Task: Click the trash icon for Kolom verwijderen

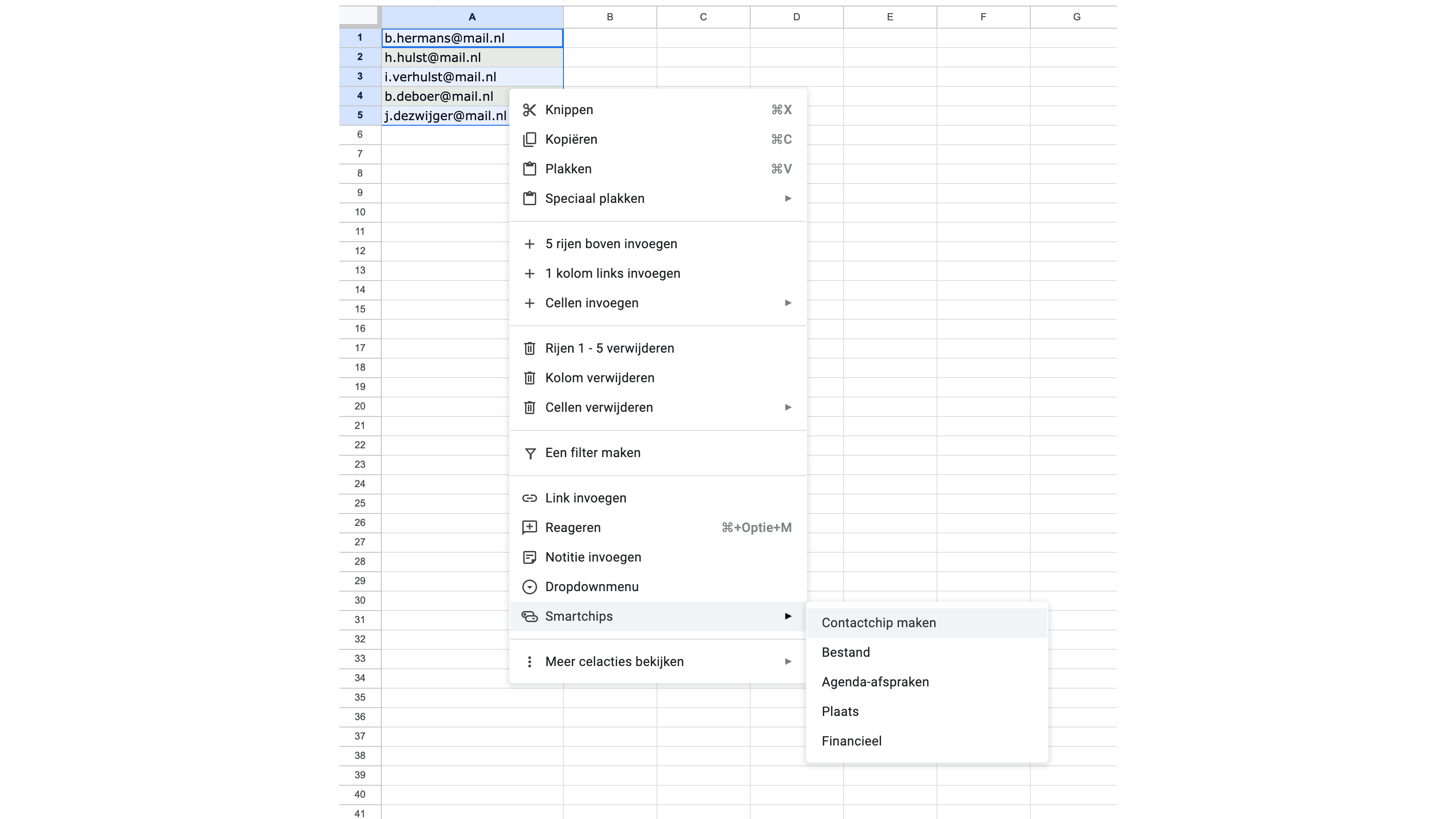Action: [529, 378]
